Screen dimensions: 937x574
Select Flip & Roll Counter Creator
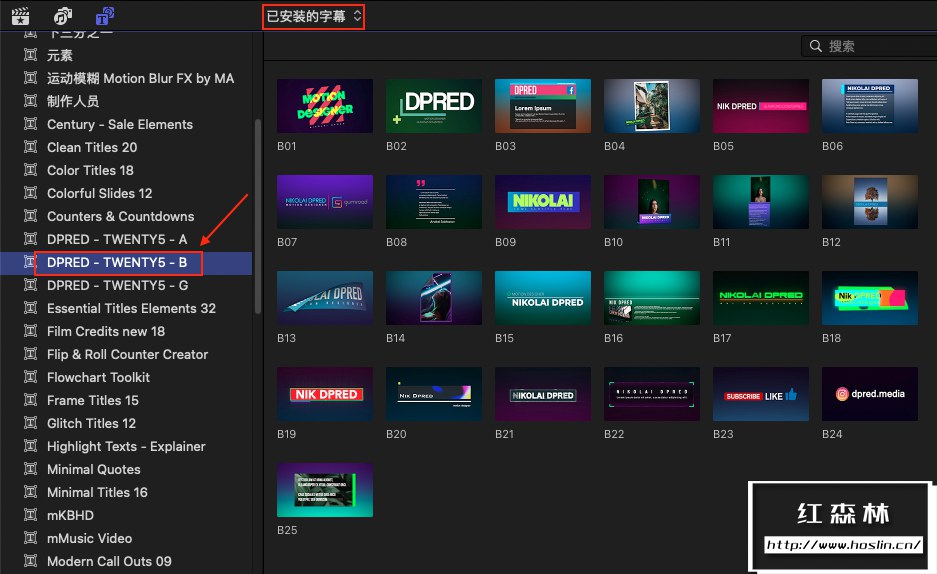126,354
